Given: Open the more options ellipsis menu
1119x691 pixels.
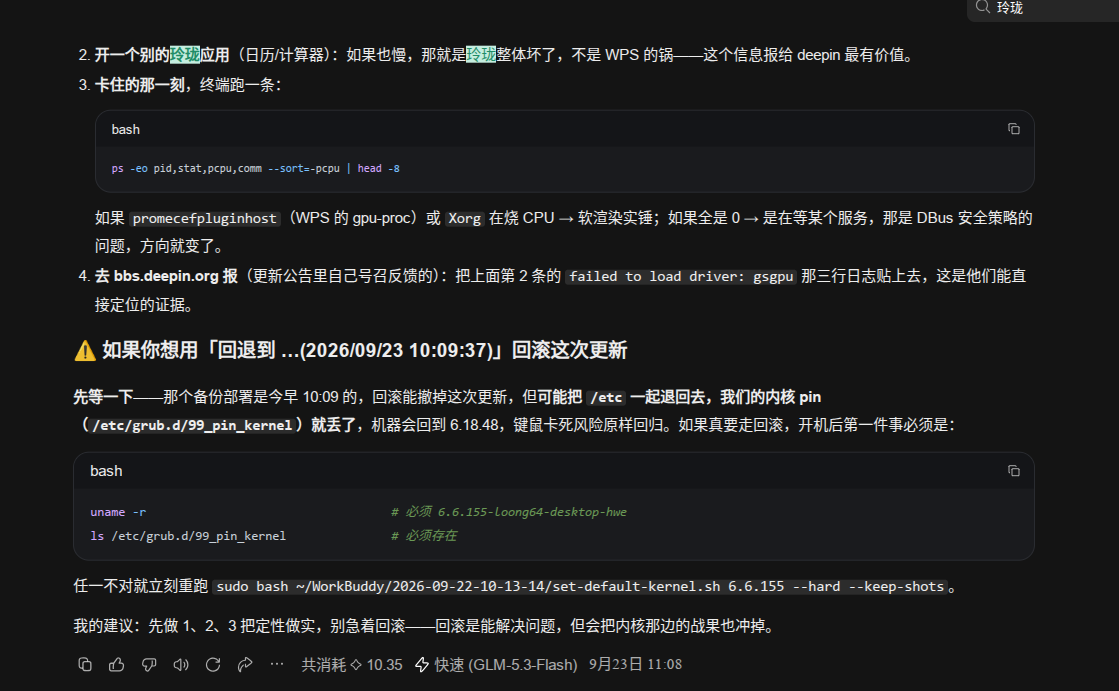Looking at the screenshot, I should [277, 665].
